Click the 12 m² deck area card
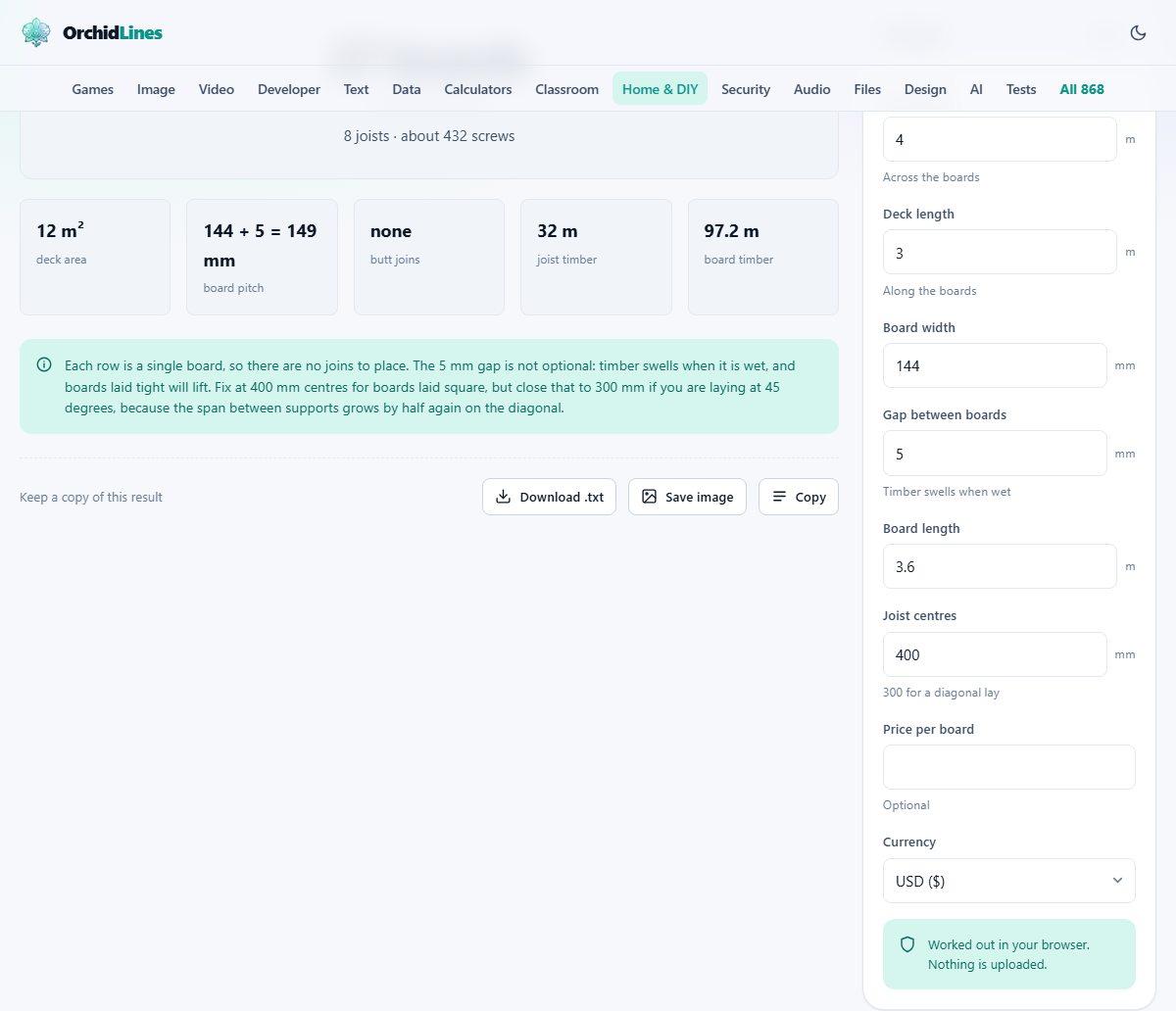Image resolution: width=1176 pixels, height=1011 pixels. click(x=95, y=257)
